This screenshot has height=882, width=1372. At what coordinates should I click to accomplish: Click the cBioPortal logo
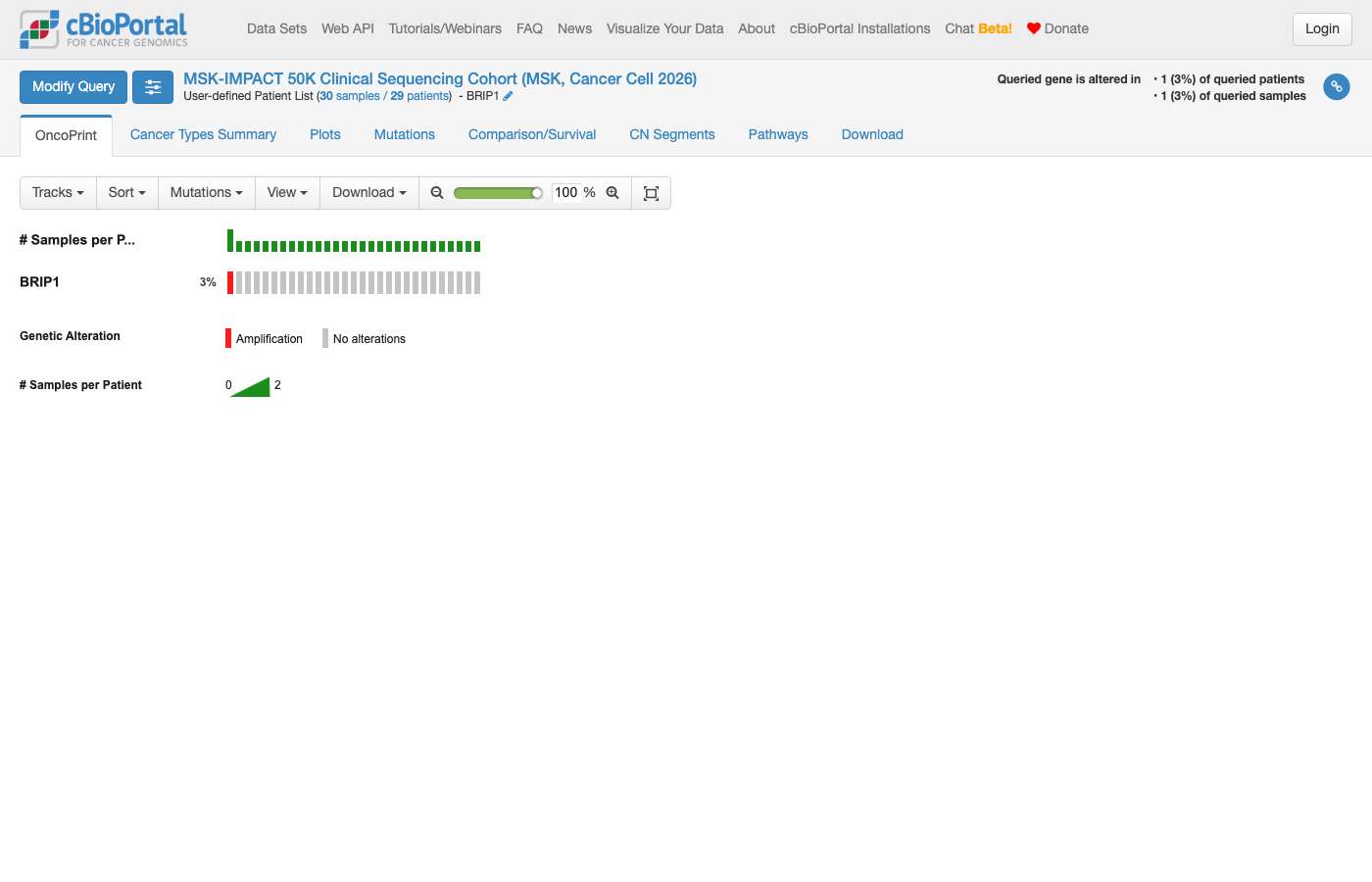[x=104, y=29]
